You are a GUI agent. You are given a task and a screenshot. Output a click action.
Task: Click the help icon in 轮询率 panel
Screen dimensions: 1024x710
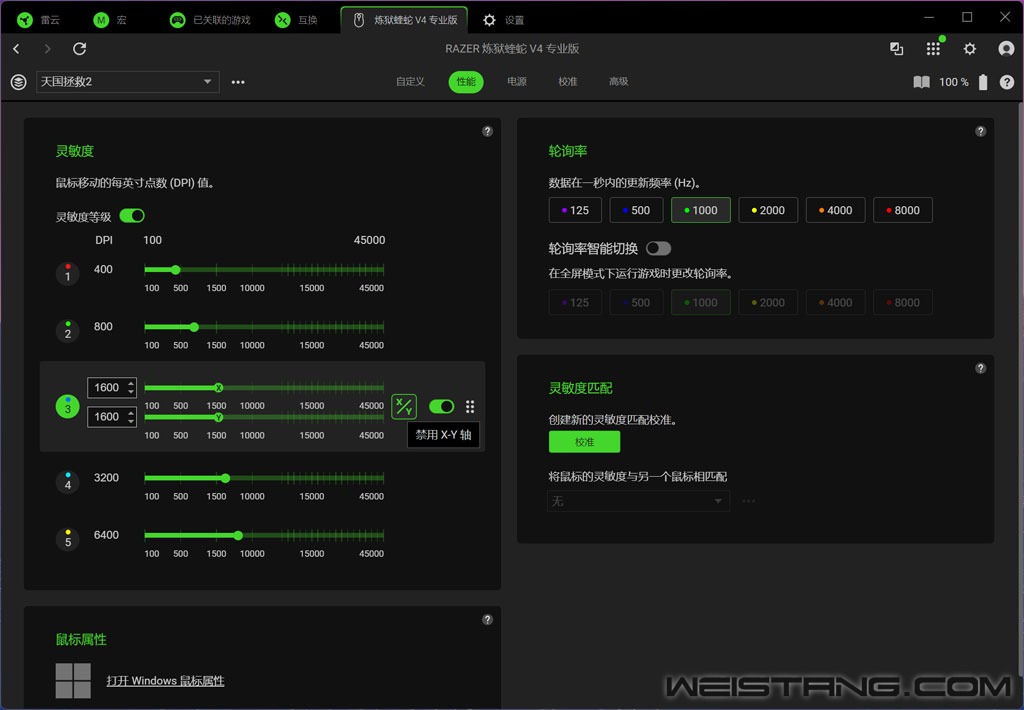pyautogui.click(x=980, y=131)
